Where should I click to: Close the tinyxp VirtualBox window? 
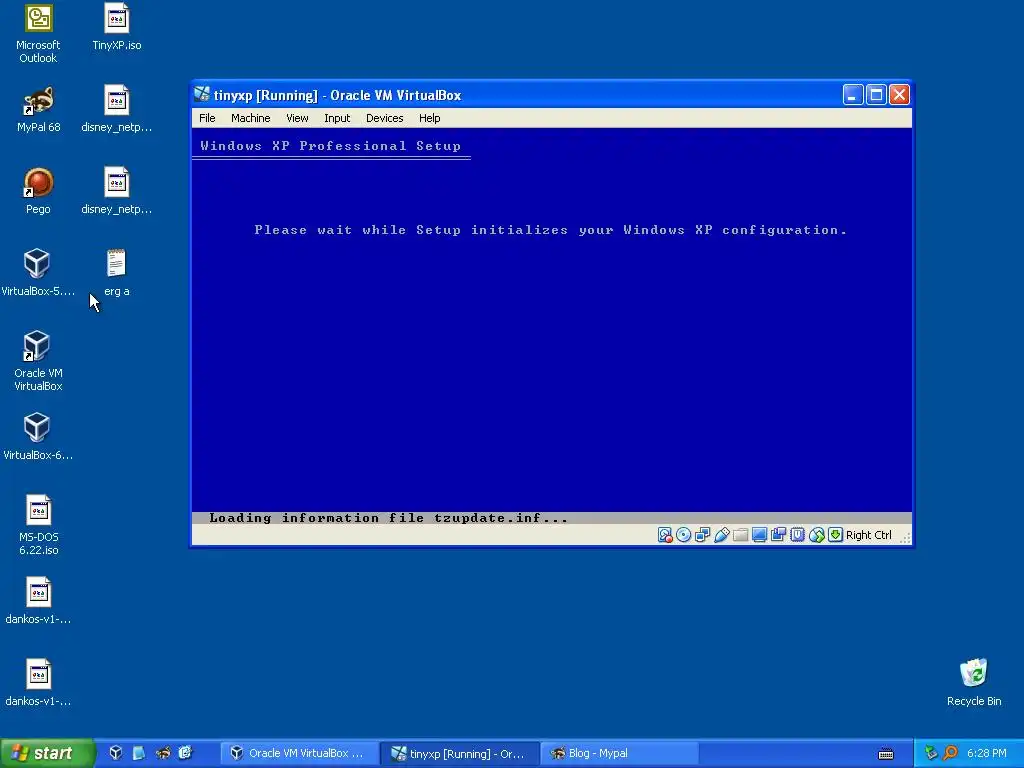coord(899,95)
